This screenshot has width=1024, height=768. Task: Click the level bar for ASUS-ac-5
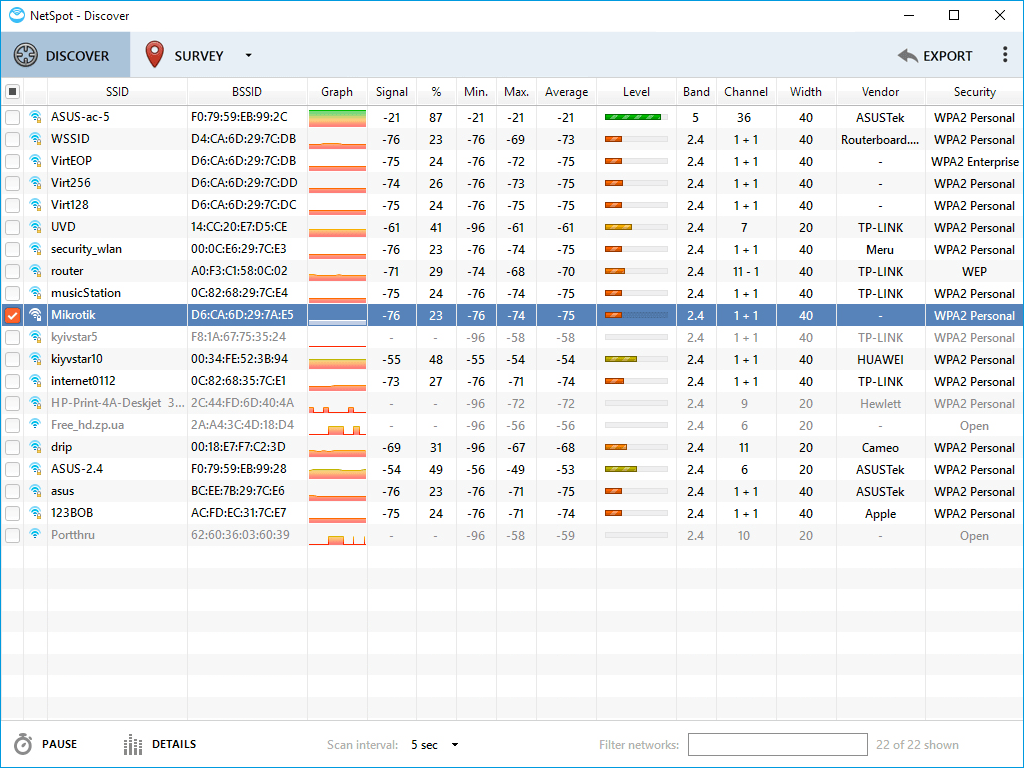pyautogui.click(x=636, y=118)
